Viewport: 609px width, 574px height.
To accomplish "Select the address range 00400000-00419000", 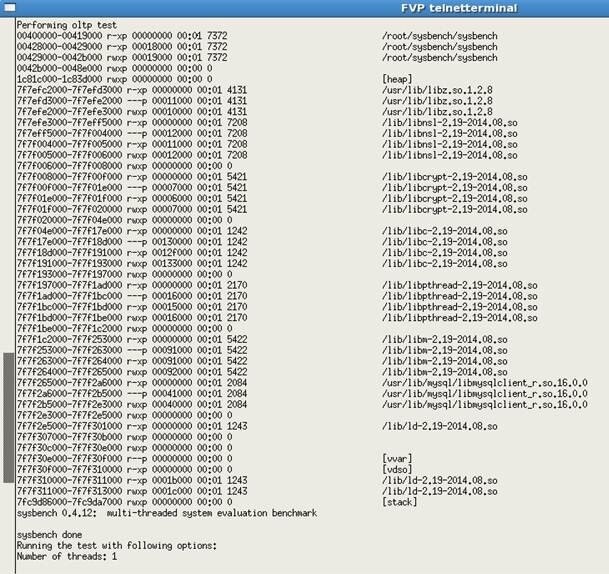I will point(59,36).
